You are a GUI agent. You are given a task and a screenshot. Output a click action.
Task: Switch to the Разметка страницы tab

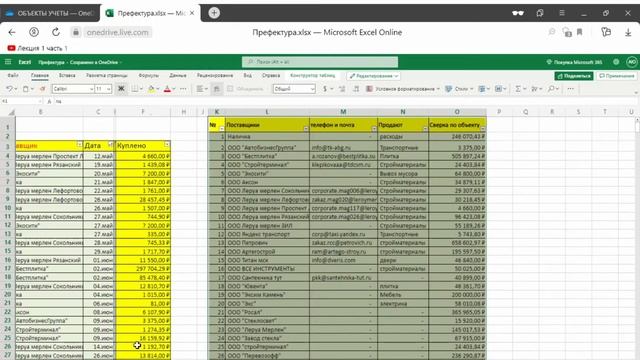(107, 76)
